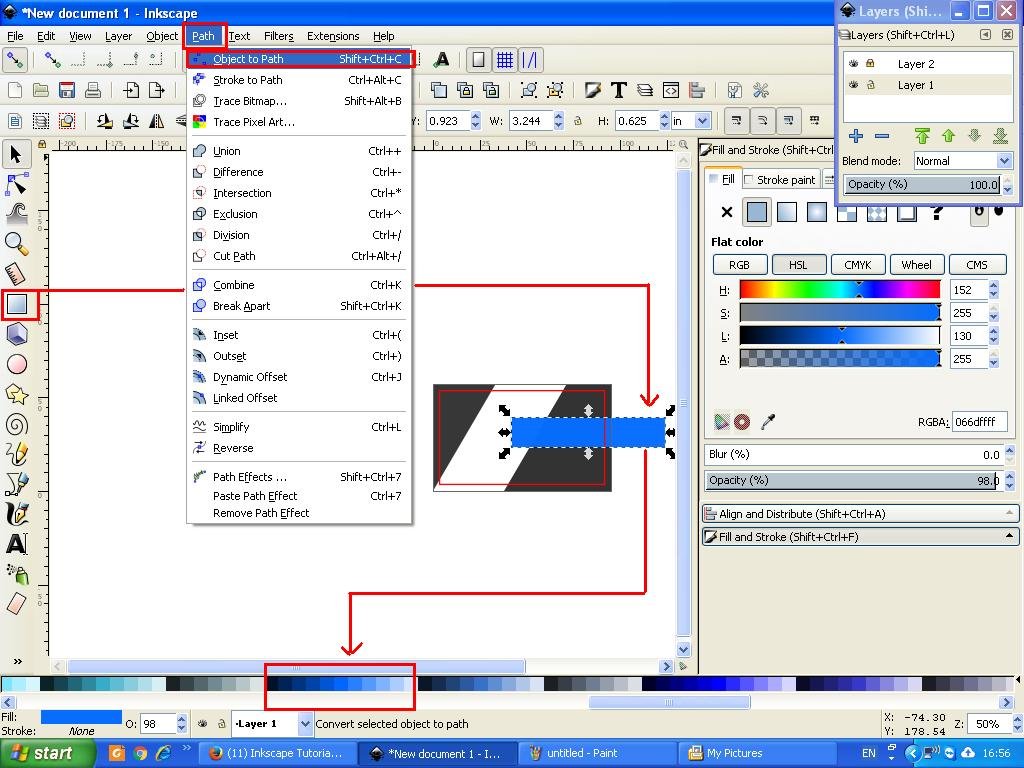Click the Windows start button
This screenshot has width=1024, height=768.
pyautogui.click(x=47, y=753)
